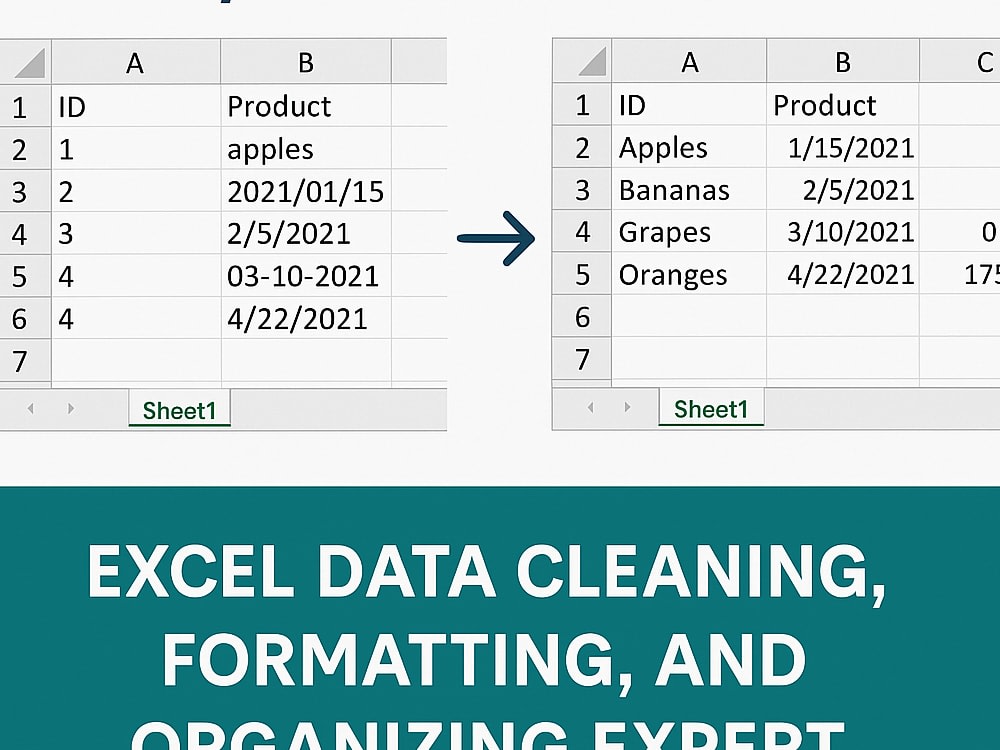The width and height of the screenshot is (1000, 750).
Task: Select the Sheet1 tab on the left spreadsheet
Action: [180, 408]
